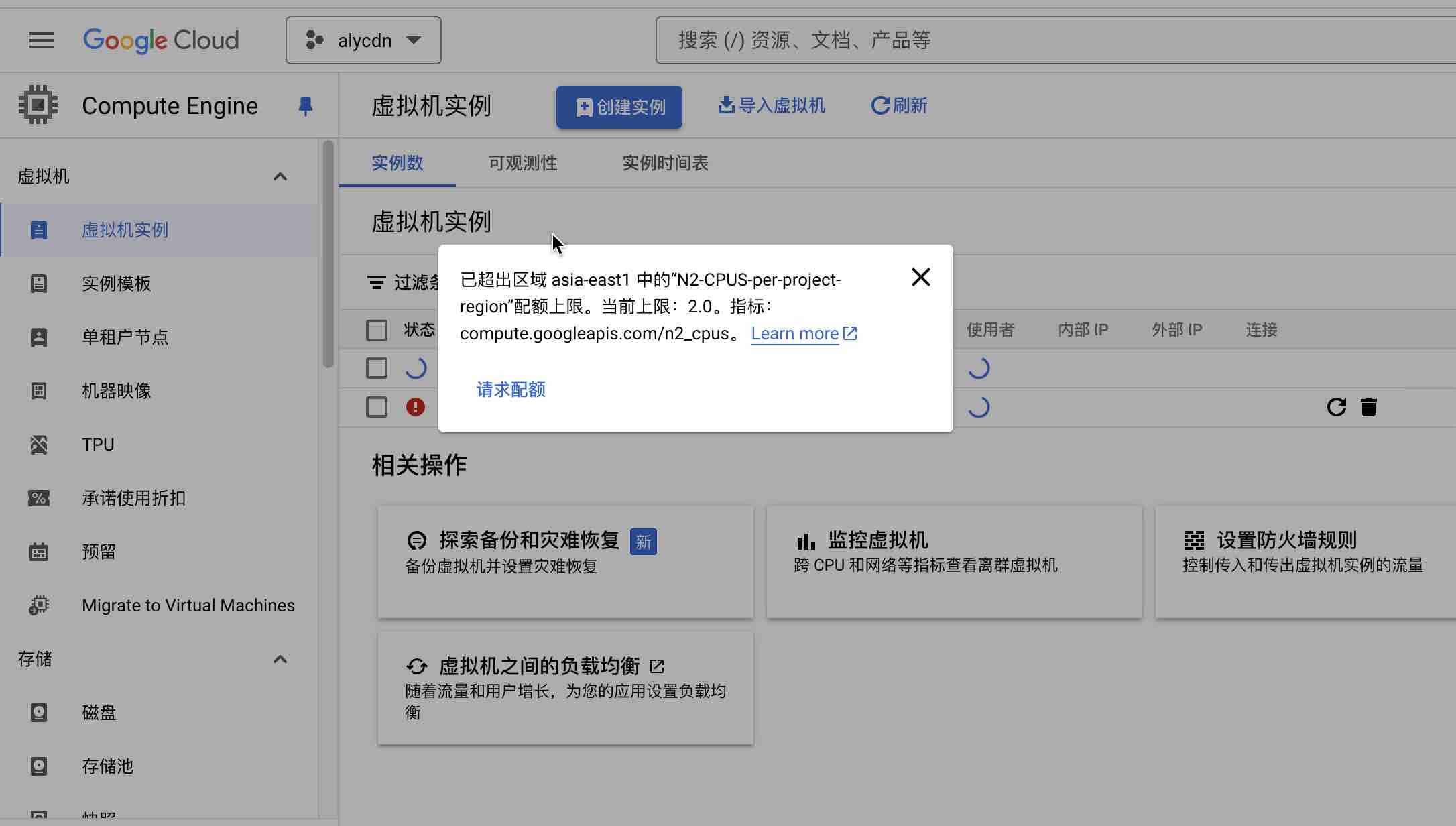
Task: Click the 刷新 refresh button
Action: pyautogui.click(x=900, y=106)
